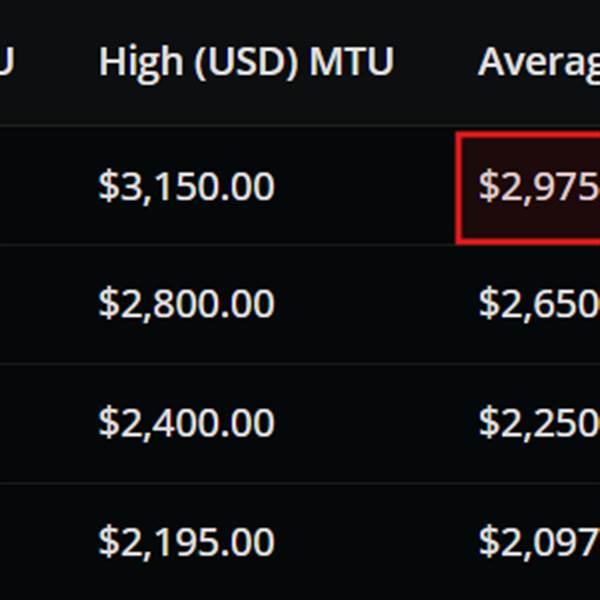Click the High (USD) MTU column header
Image resolution: width=600 pixels, height=600 pixels.
[x=246, y=62]
